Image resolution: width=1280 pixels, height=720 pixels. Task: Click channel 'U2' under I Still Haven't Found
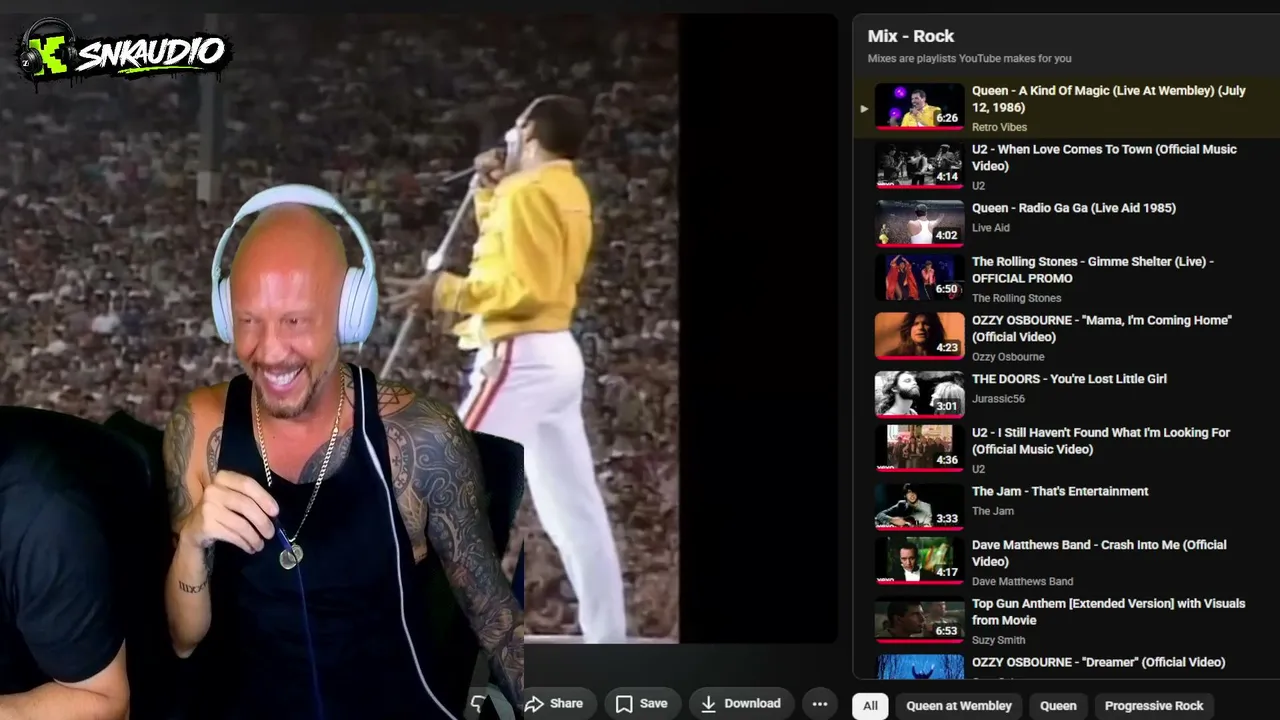click(x=978, y=469)
